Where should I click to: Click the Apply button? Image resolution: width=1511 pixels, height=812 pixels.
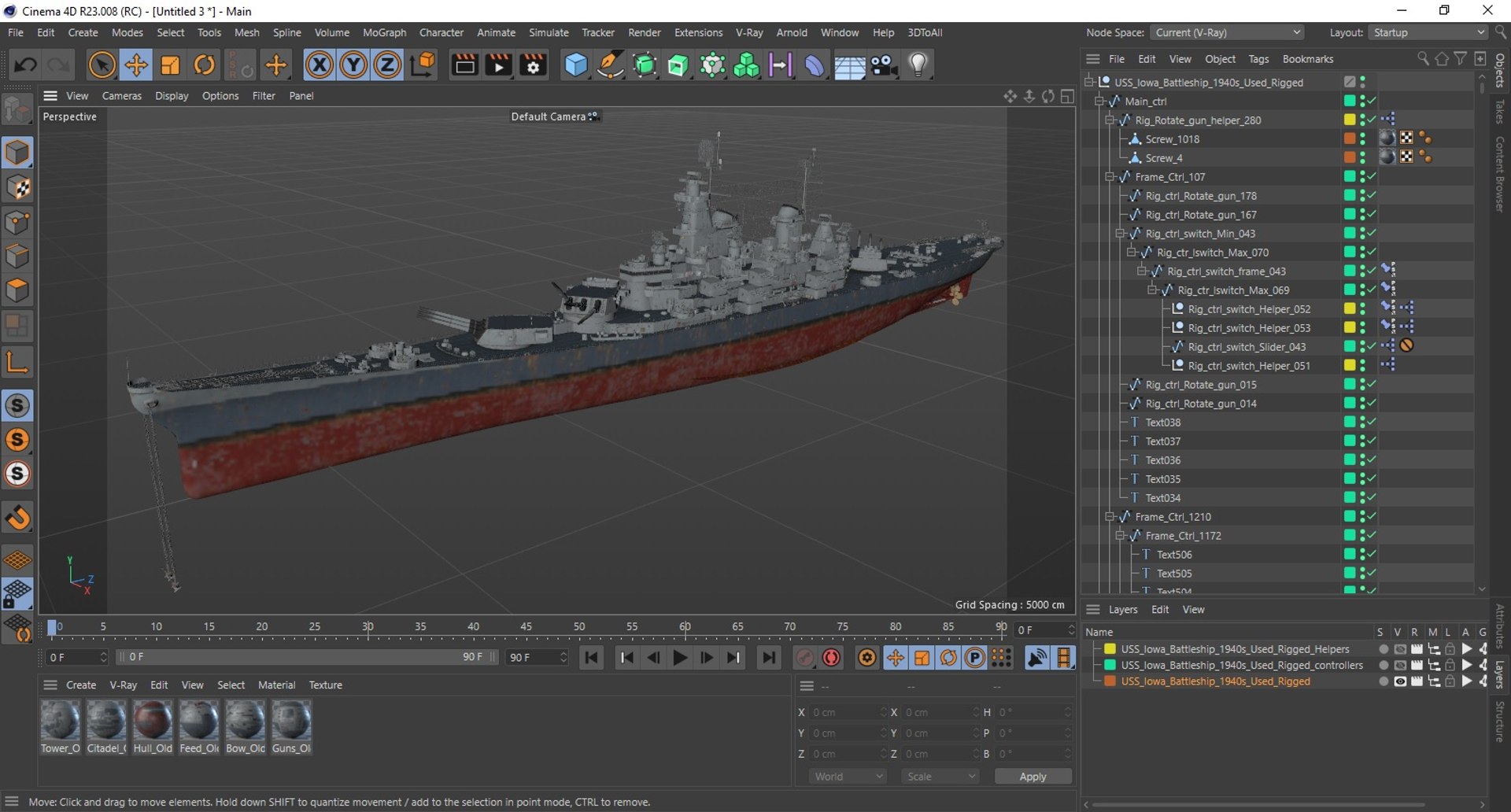pos(1033,776)
